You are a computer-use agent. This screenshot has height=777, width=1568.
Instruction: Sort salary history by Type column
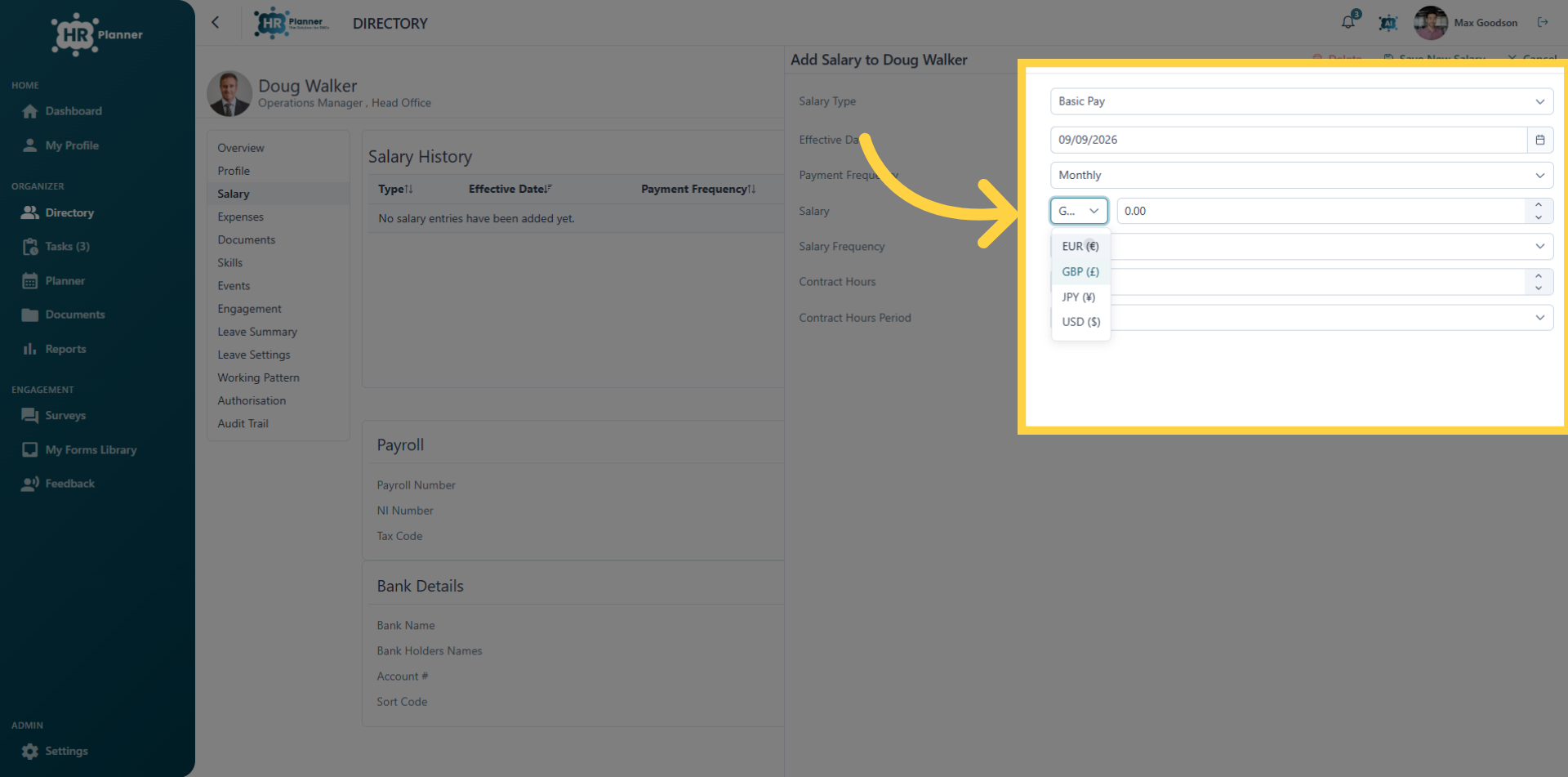click(395, 189)
